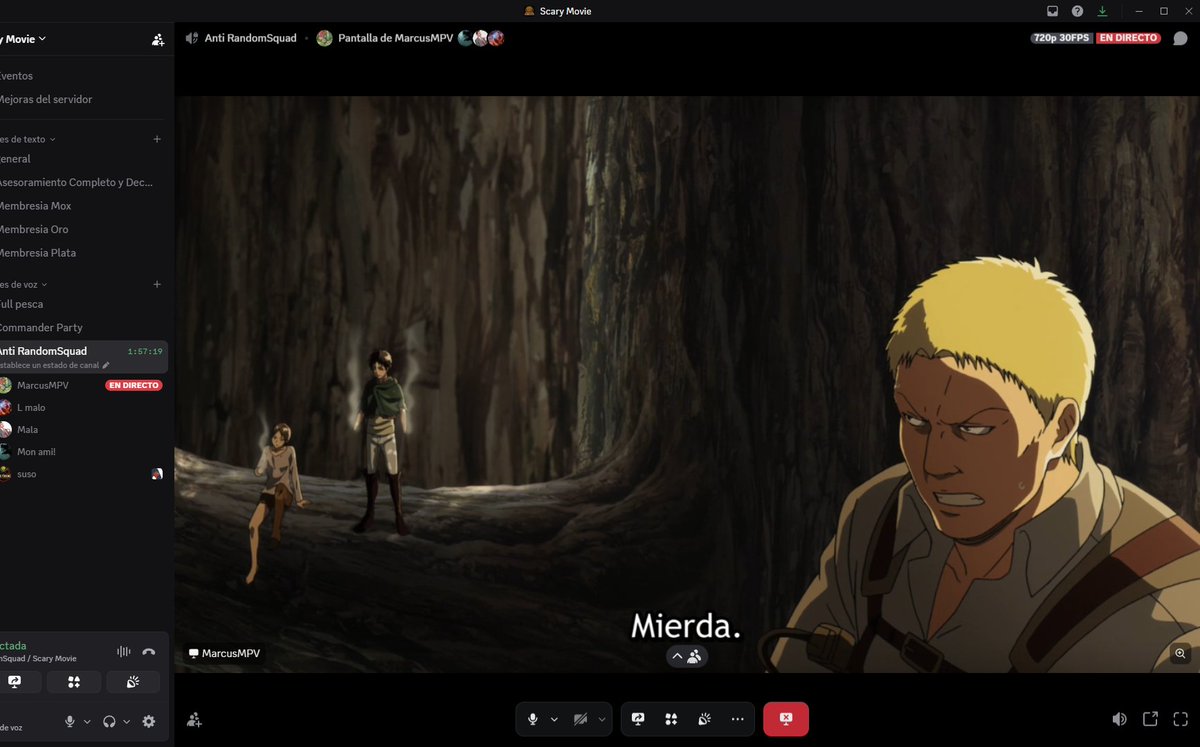Viewport: 1200px width, 747px height.
Task: Click the invite friends icon below the stream
Action: click(x=194, y=719)
